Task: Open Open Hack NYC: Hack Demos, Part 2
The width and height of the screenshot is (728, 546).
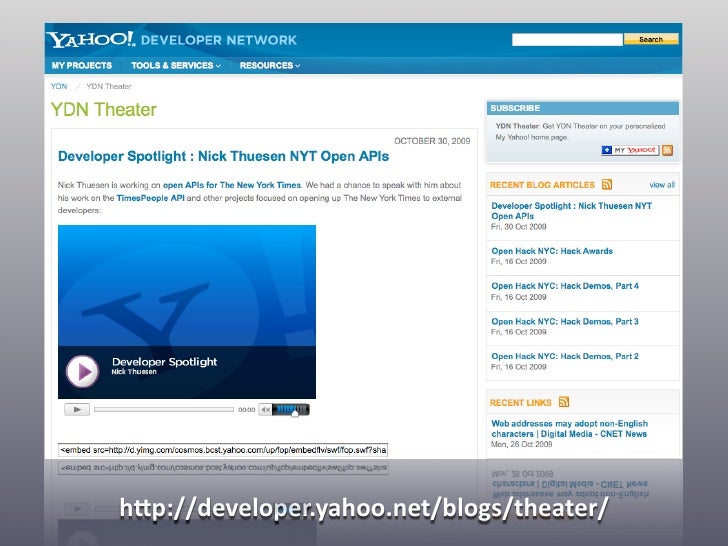Action: 565,356
